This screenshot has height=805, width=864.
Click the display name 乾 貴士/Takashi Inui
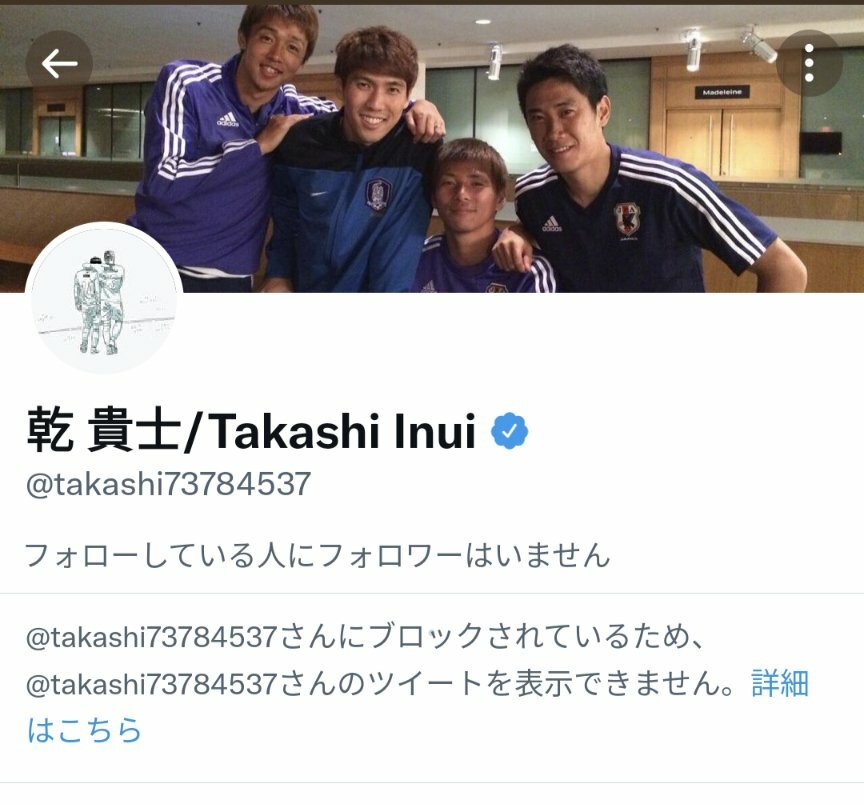(251, 431)
